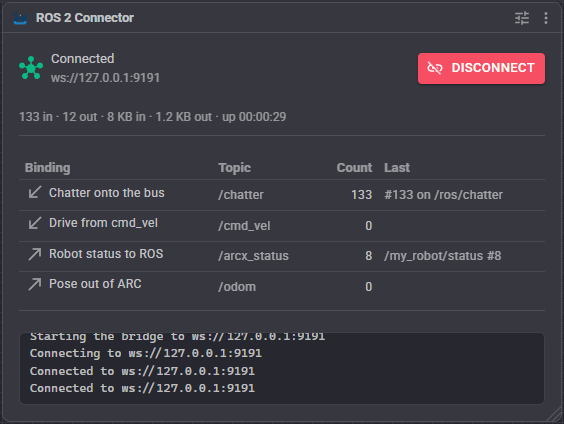564x424 pixels.
Task: Click the ROS 2 Connector title text
Action: pyautogui.click(x=85, y=18)
